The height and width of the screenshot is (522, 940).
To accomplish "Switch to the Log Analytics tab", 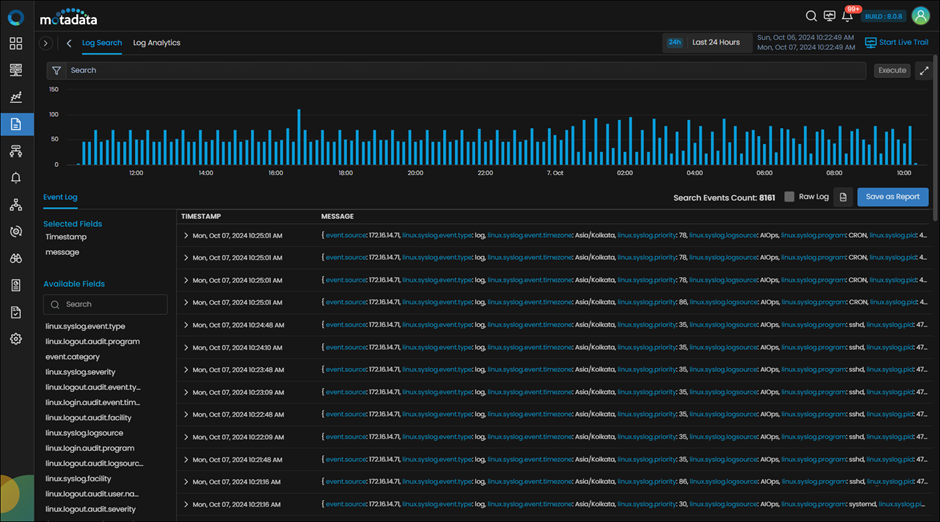I will pyautogui.click(x=156, y=43).
